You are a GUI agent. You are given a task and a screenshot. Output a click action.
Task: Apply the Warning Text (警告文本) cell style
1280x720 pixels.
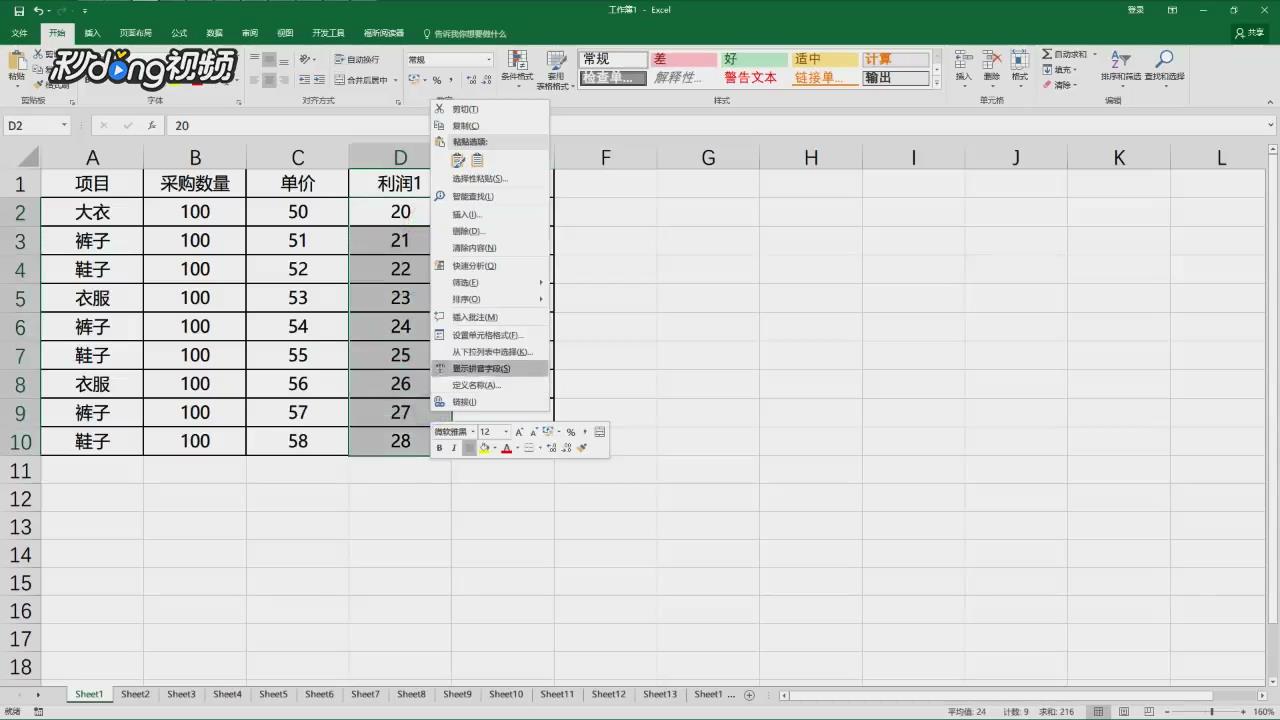(x=754, y=77)
